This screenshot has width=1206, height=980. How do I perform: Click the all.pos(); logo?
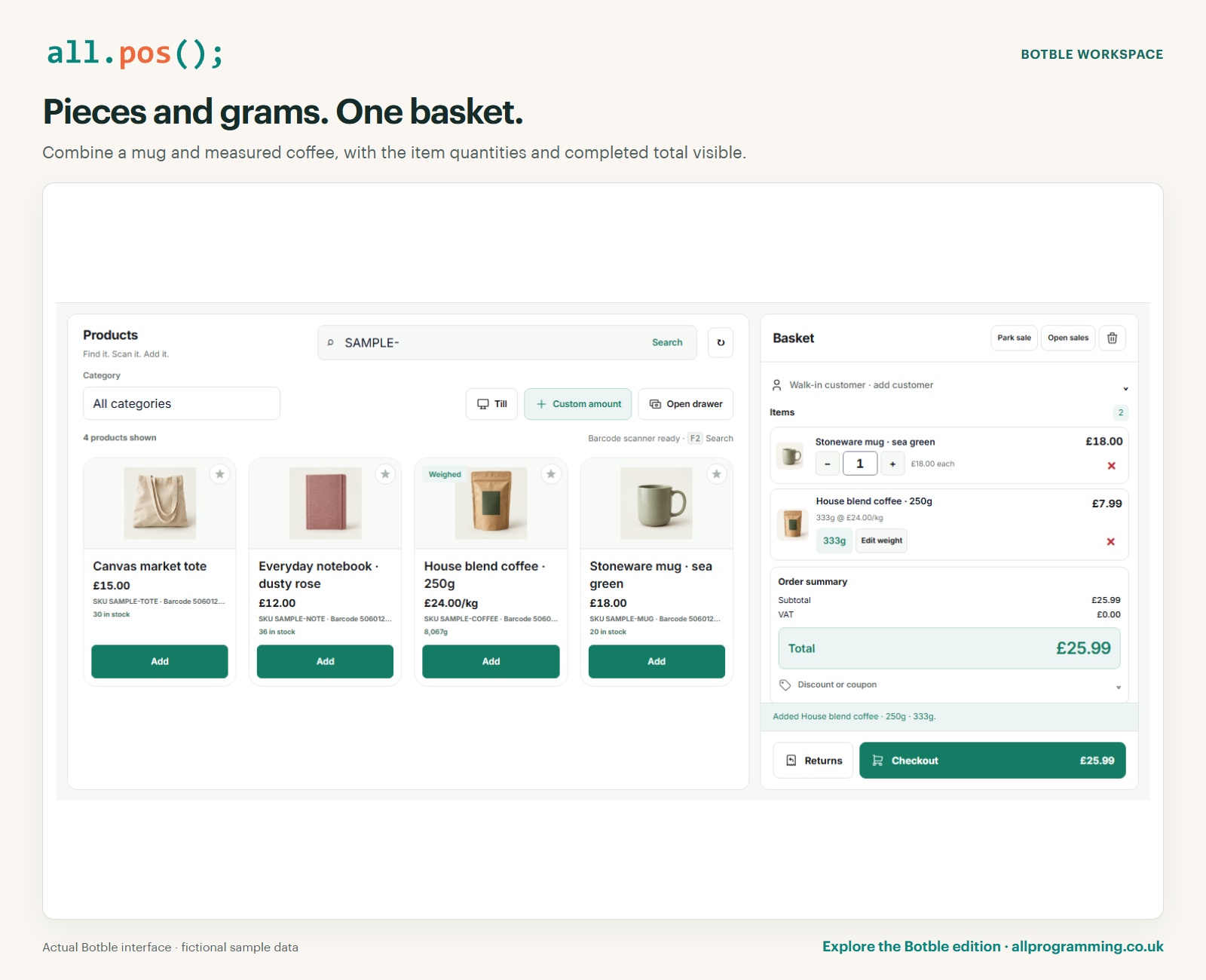point(135,54)
